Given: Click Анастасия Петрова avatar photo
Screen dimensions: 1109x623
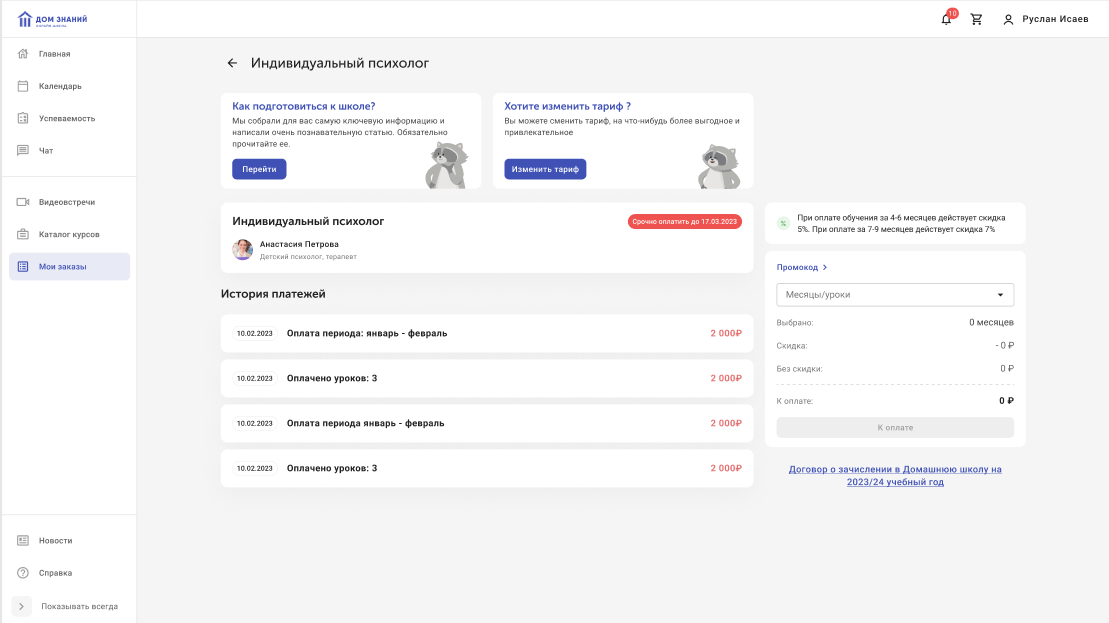Looking at the screenshot, I should point(243,250).
